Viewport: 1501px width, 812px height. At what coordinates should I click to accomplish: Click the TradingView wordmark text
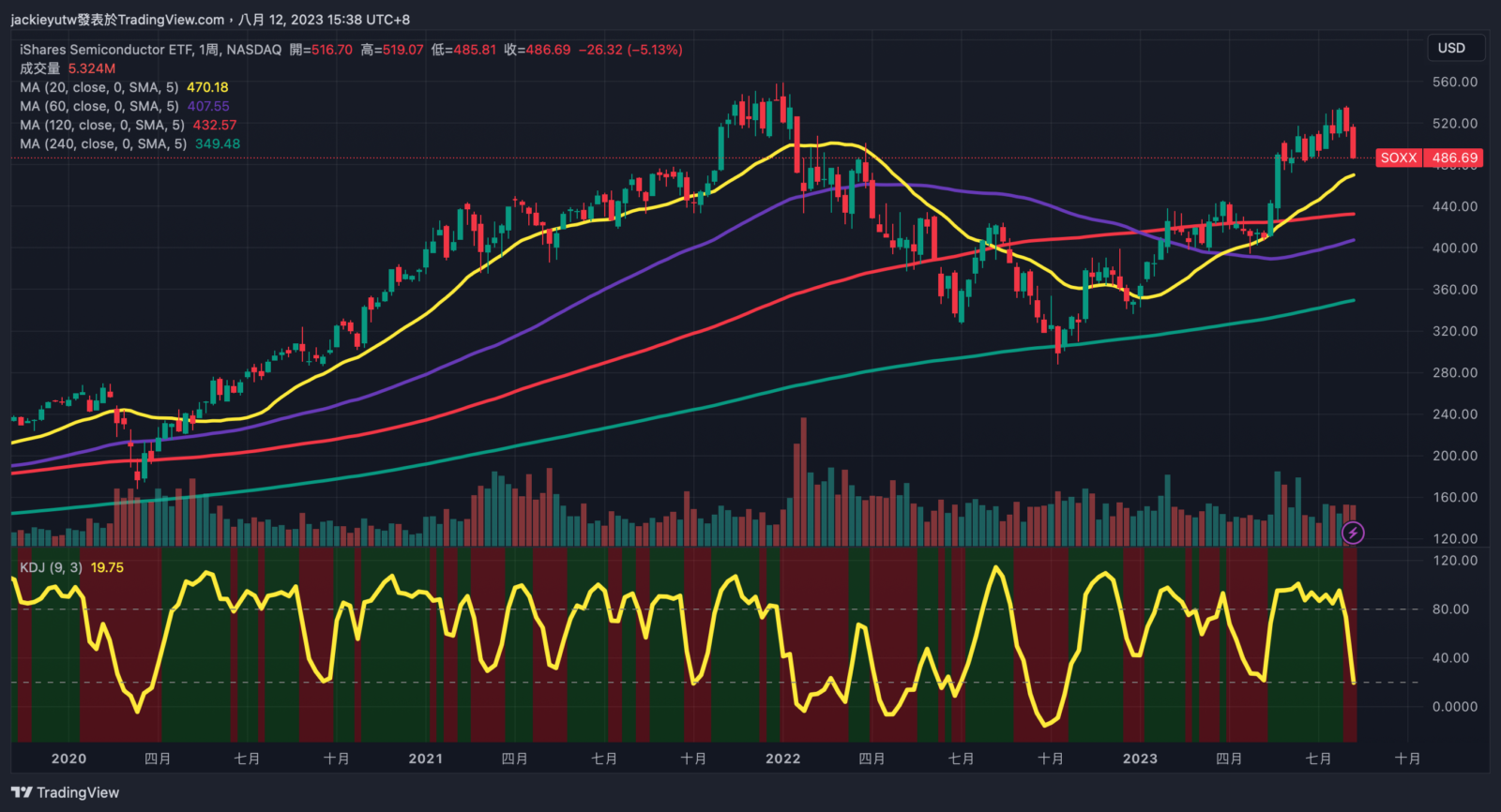click(x=78, y=792)
